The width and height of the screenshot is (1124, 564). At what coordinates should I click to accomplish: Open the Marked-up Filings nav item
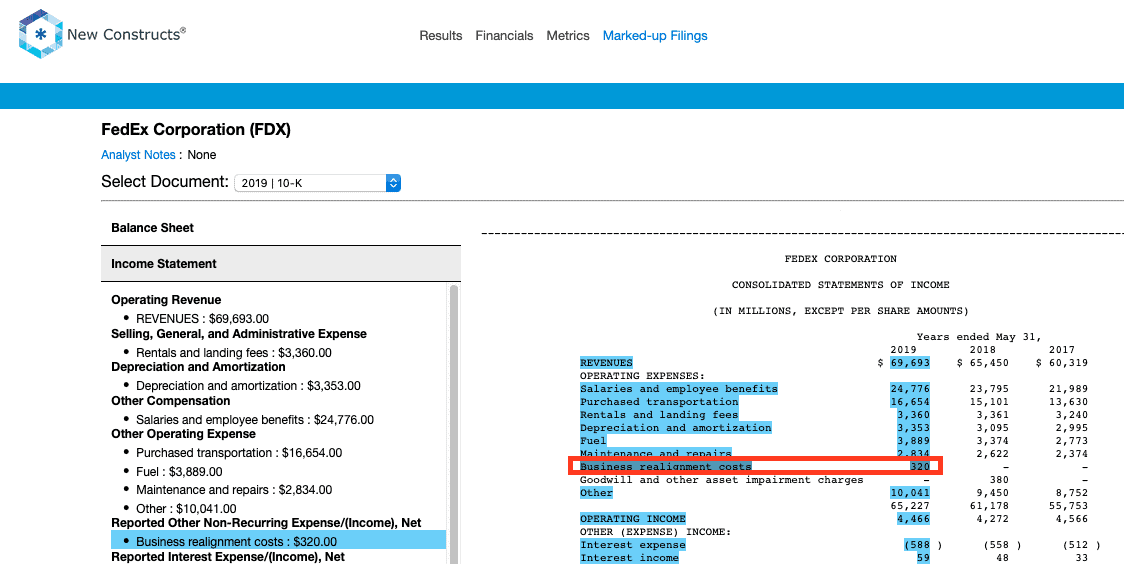click(655, 36)
